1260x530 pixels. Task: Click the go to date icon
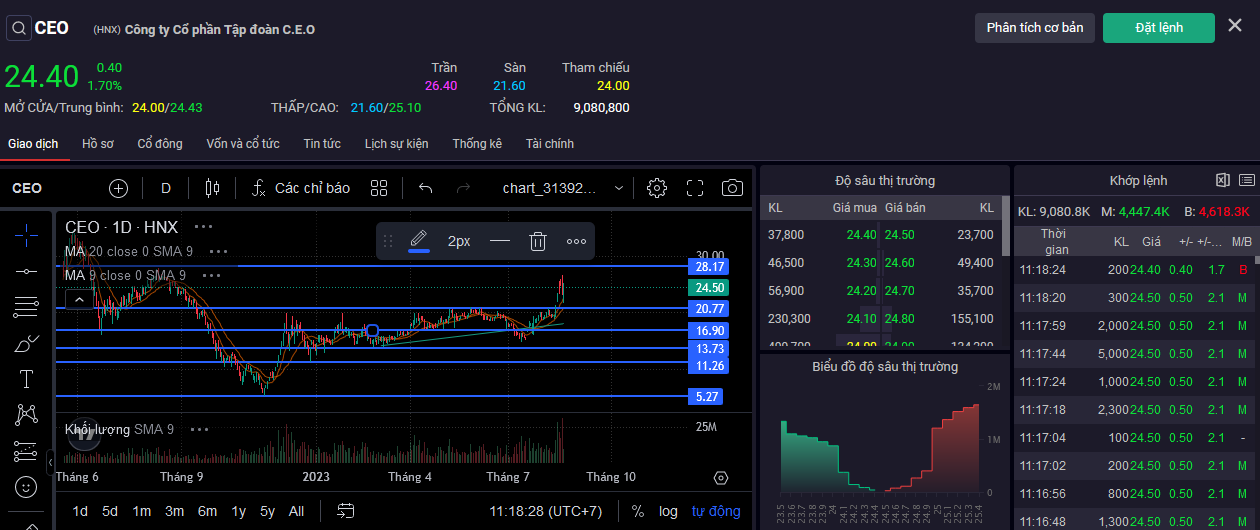[x=346, y=511]
